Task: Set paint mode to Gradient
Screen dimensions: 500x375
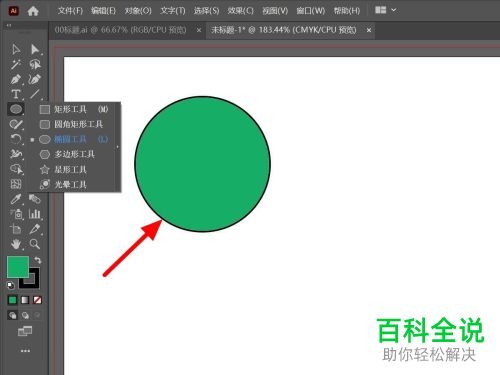Action: 25,300
